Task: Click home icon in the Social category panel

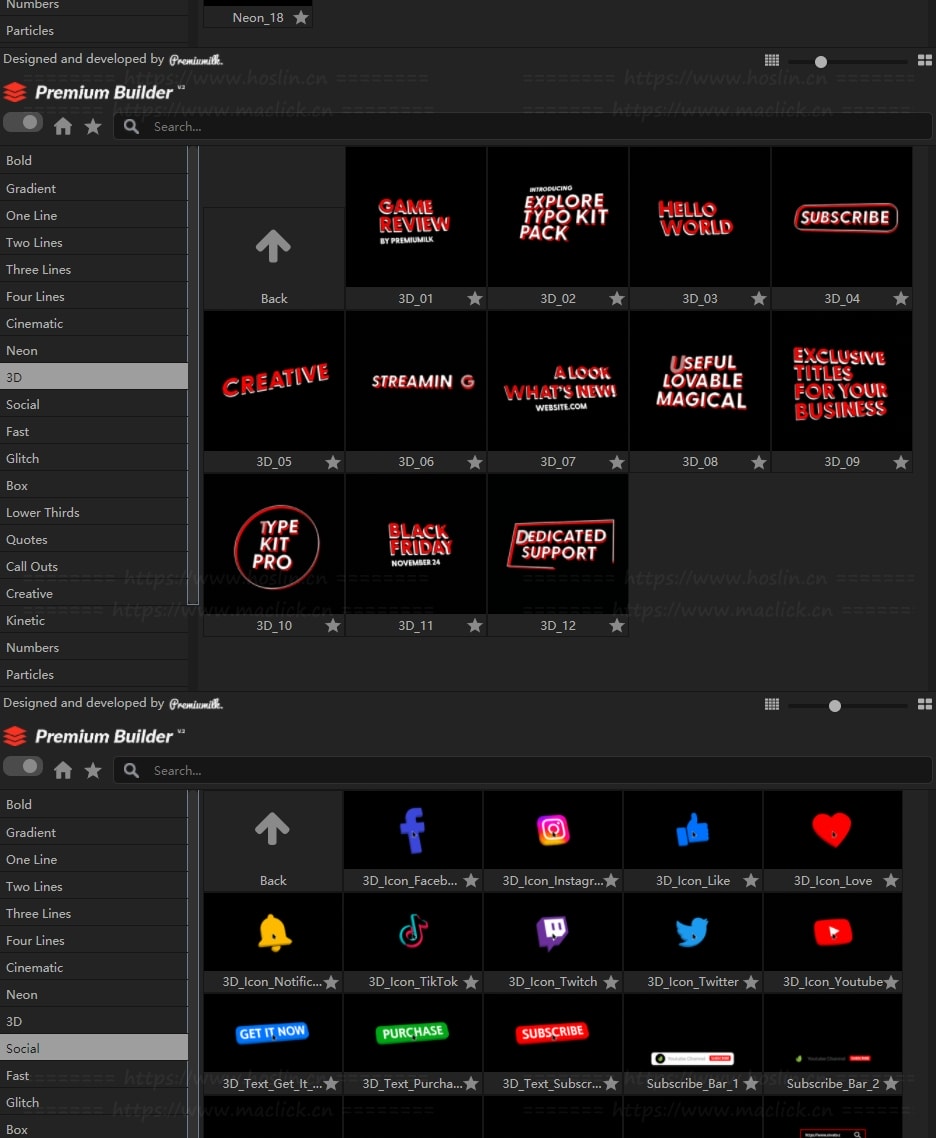Action: click(x=63, y=770)
